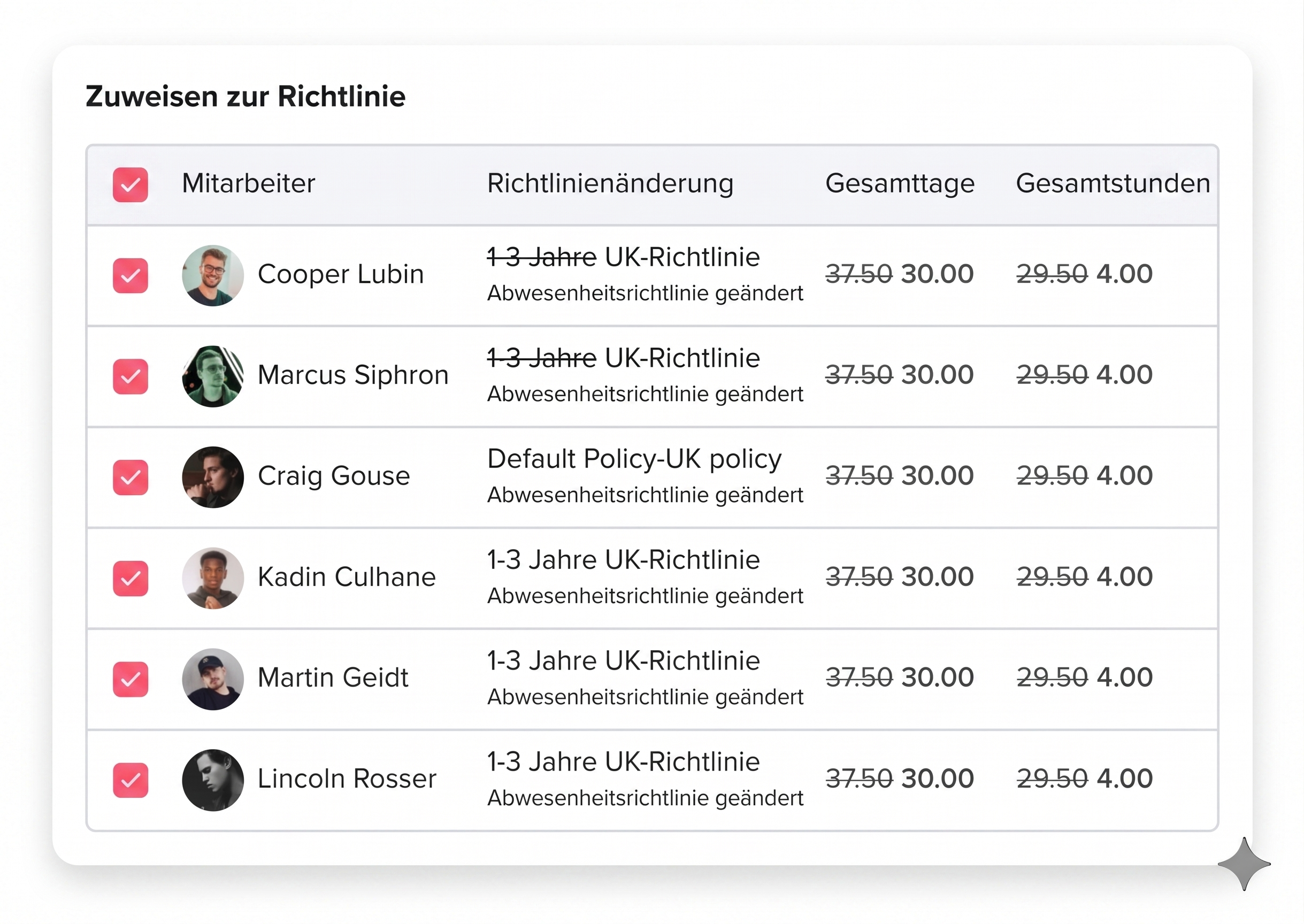Click the Gesamttage column header
The width and height of the screenshot is (1304, 924).
click(x=900, y=183)
